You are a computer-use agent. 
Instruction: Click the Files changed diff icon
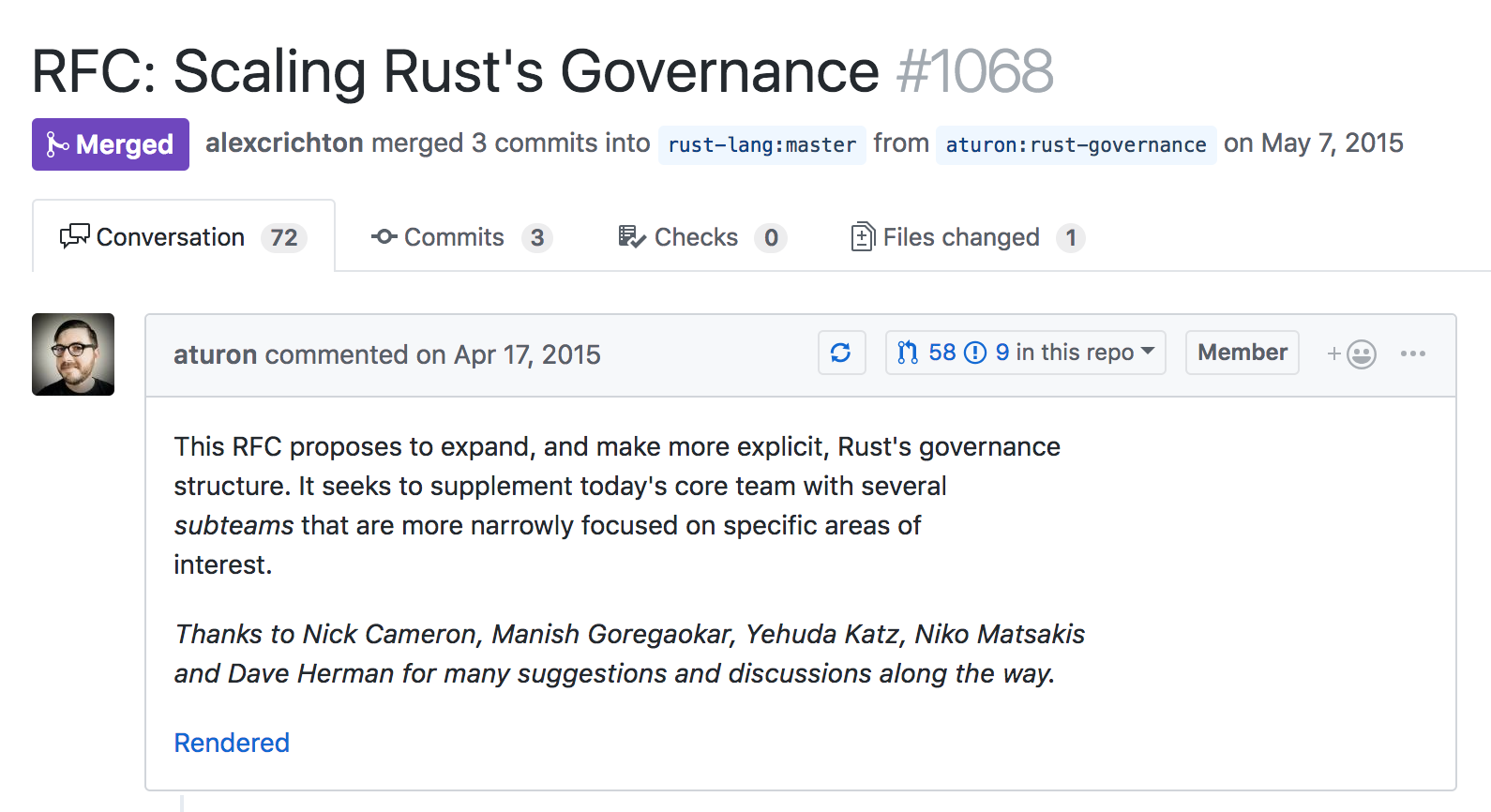pos(862,237)
